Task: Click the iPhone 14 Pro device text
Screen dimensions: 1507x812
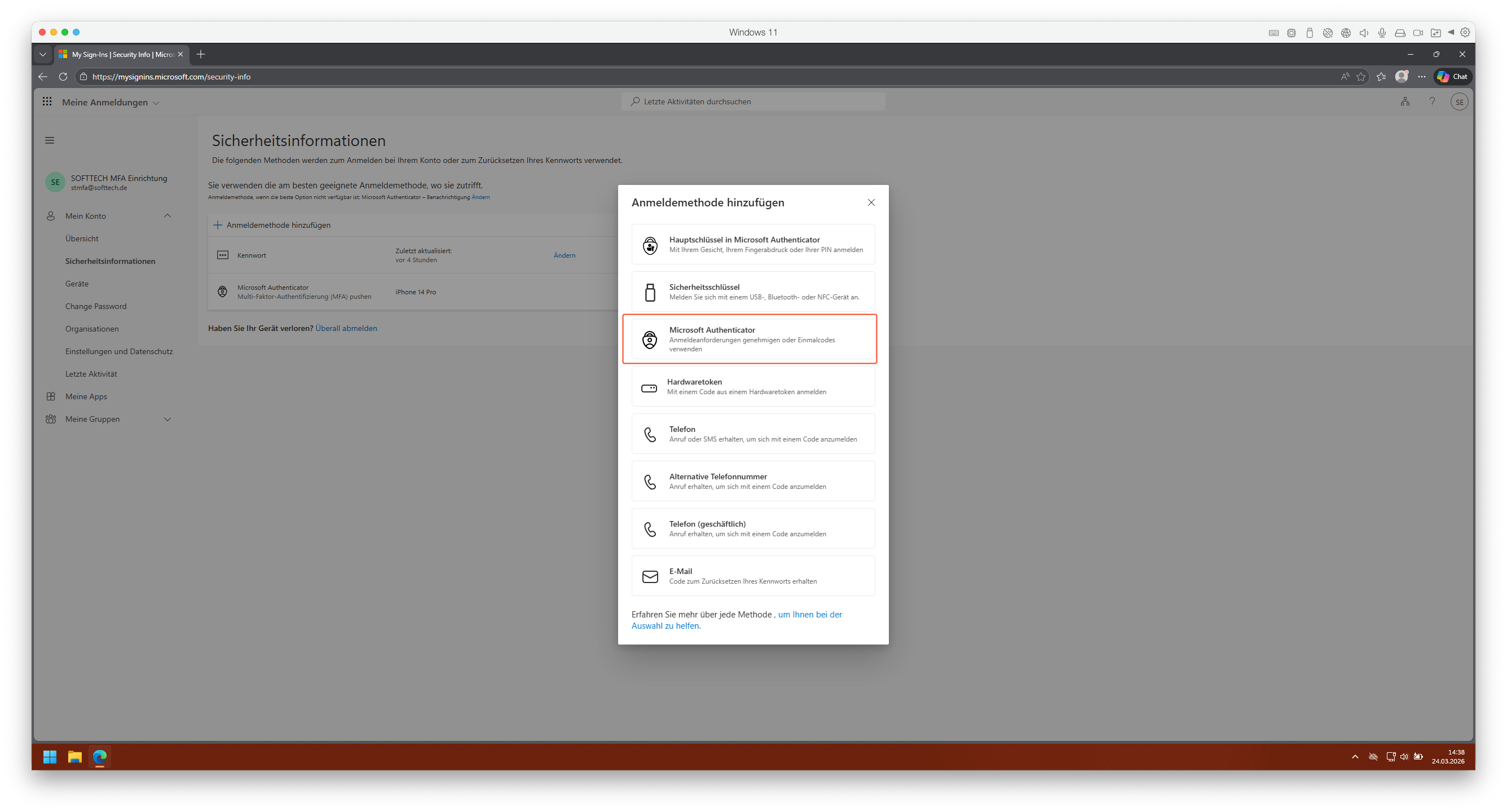Action: [x=415, y=293]
